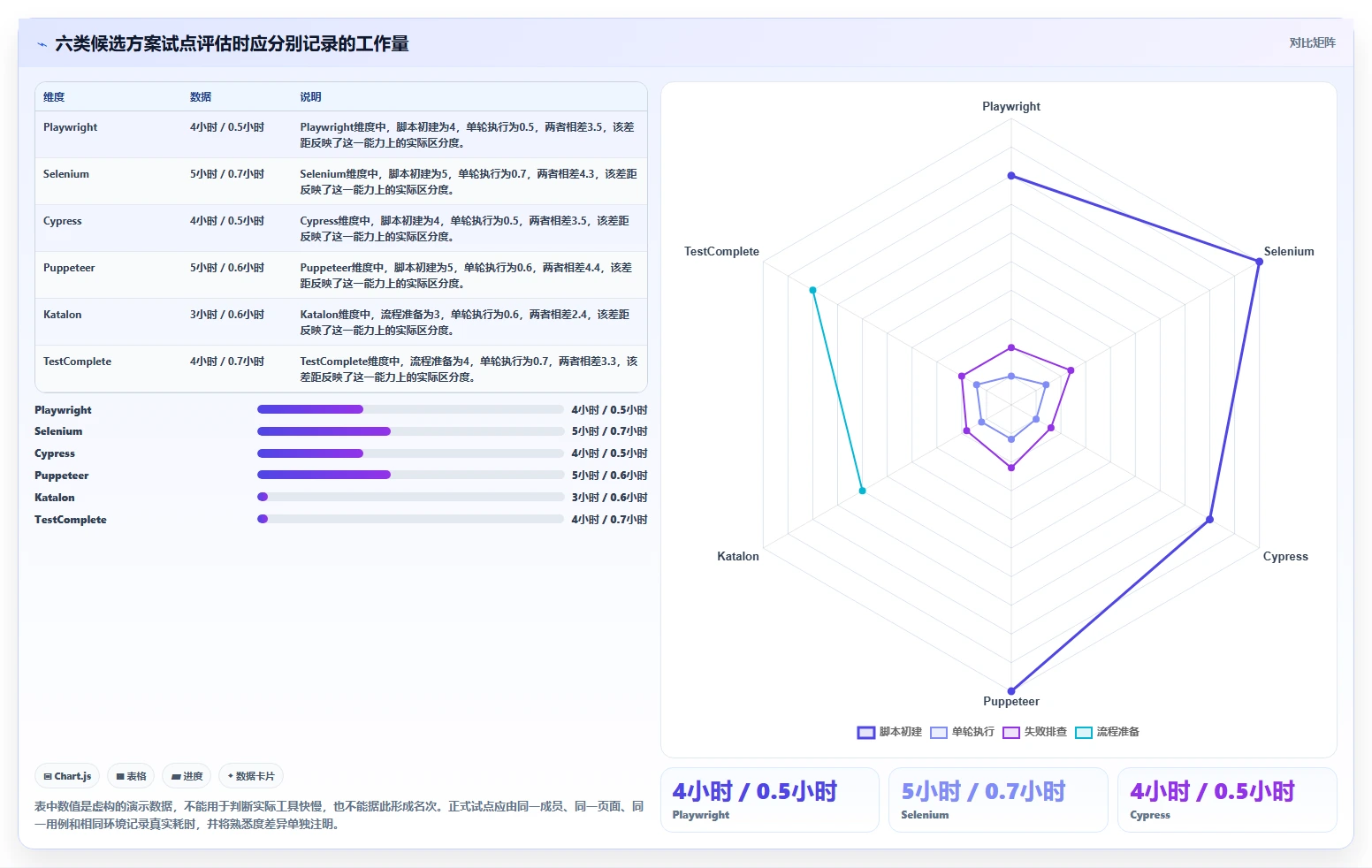1372x868 pixels.
Task: Click the Selenium progress bar
Action: (x=410, y=431)
